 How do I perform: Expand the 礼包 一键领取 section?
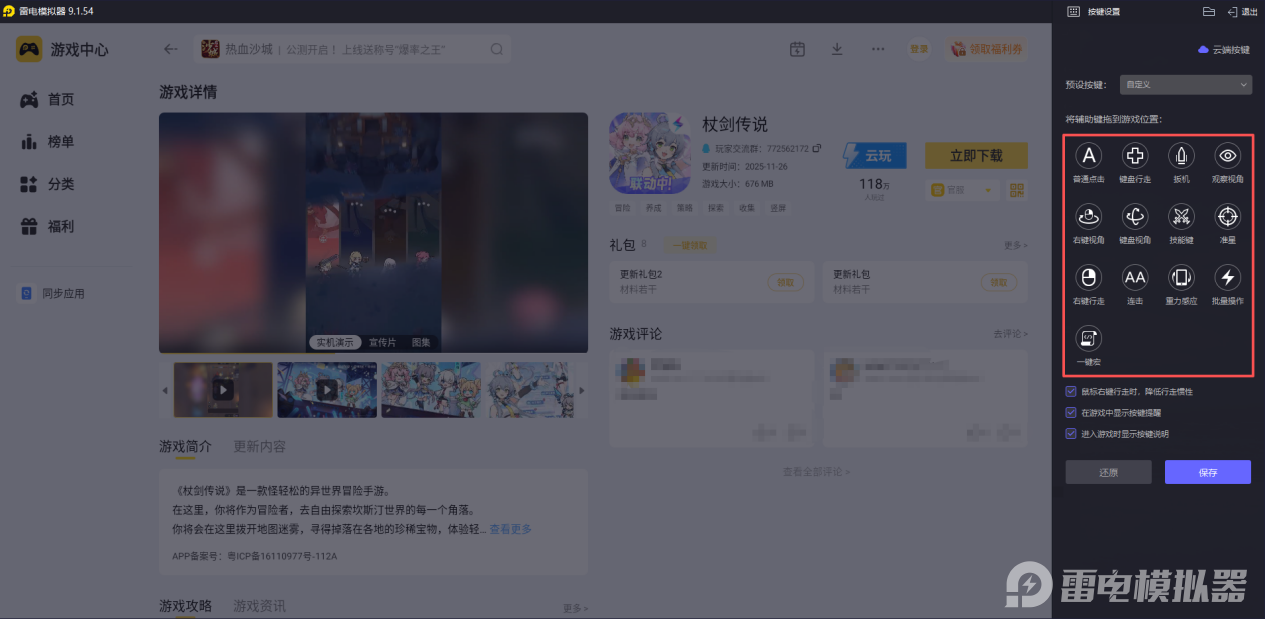coord(689,244)
